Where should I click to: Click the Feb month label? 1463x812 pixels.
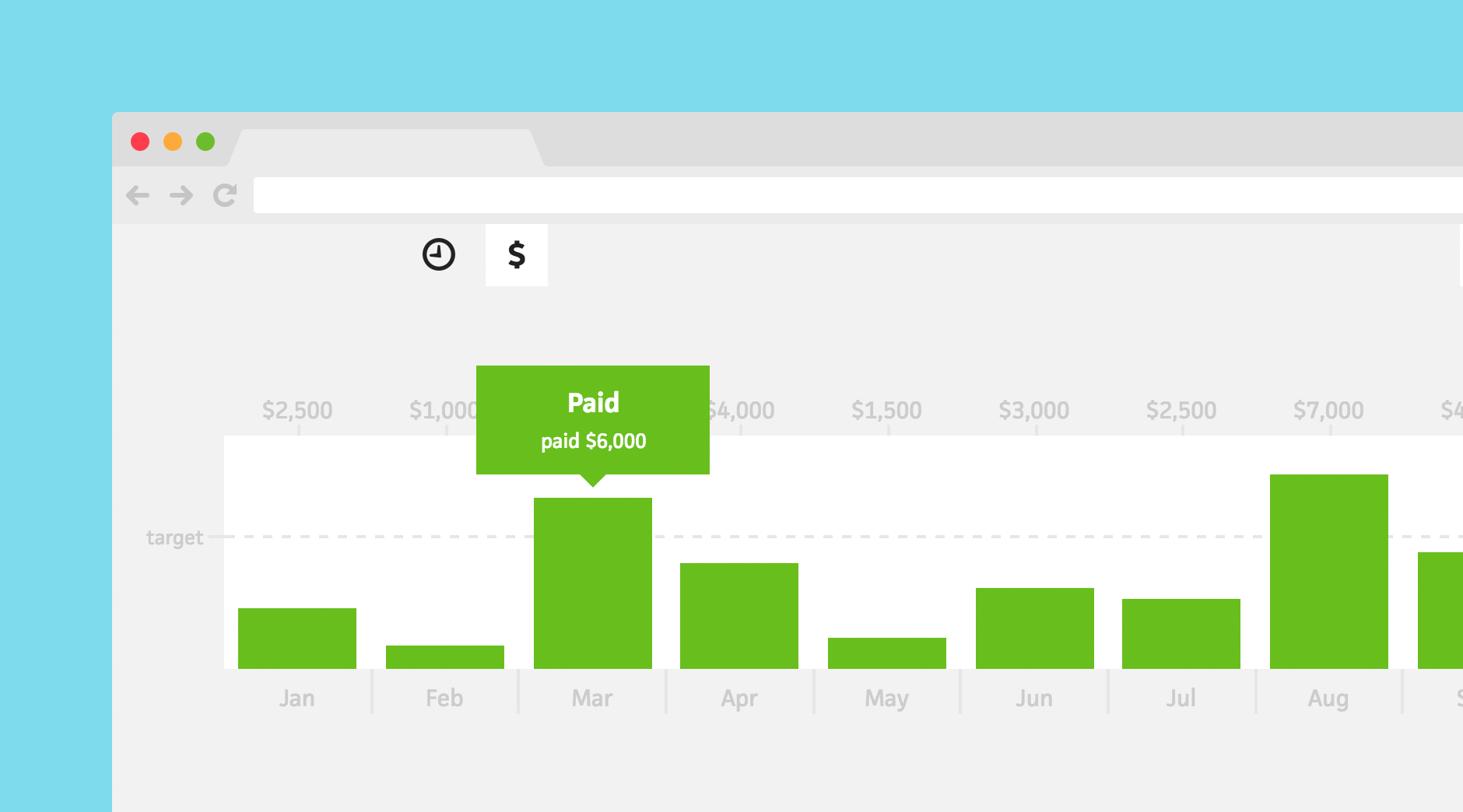click(444, 698)
